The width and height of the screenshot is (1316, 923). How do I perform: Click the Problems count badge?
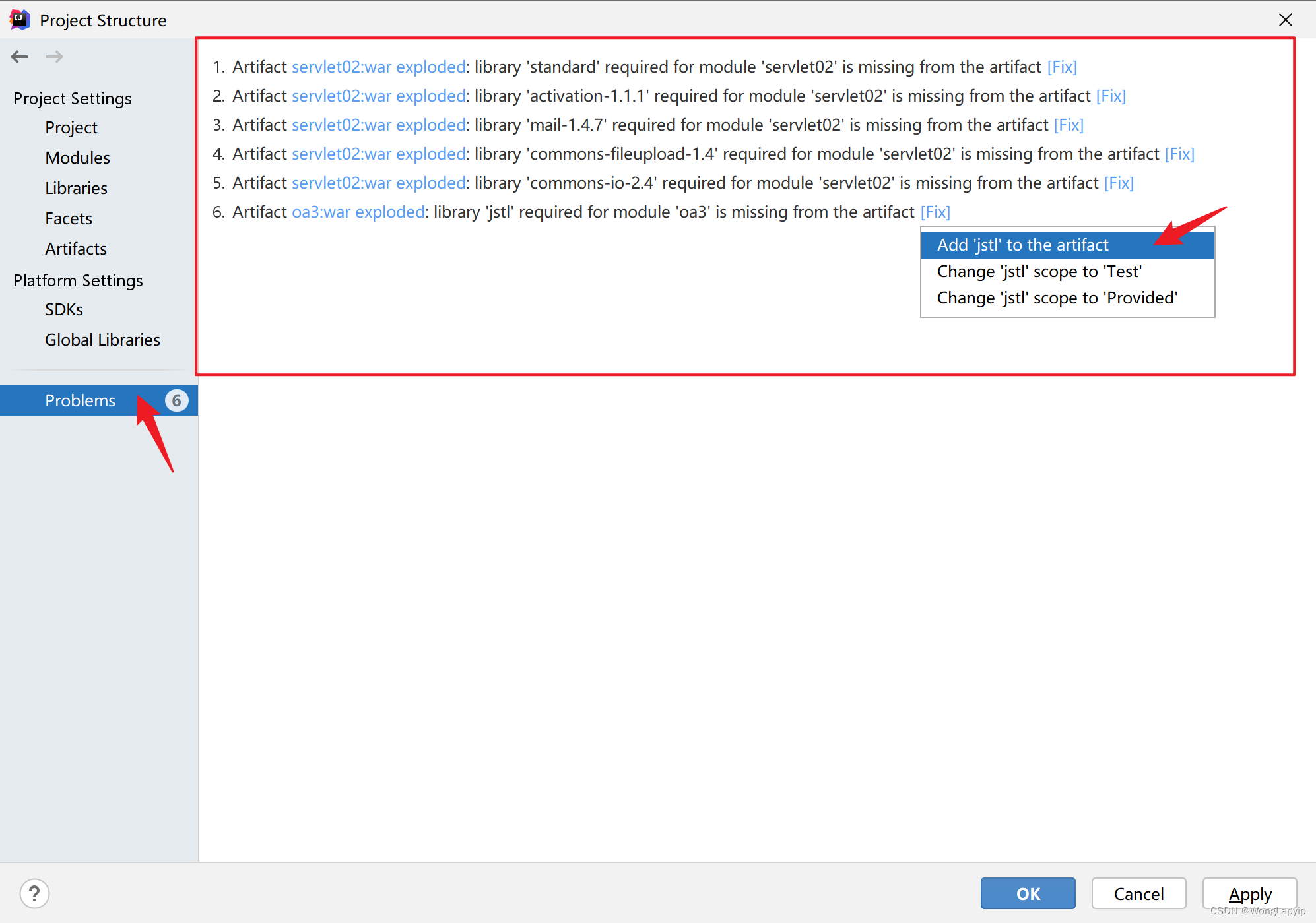point(176,400)
